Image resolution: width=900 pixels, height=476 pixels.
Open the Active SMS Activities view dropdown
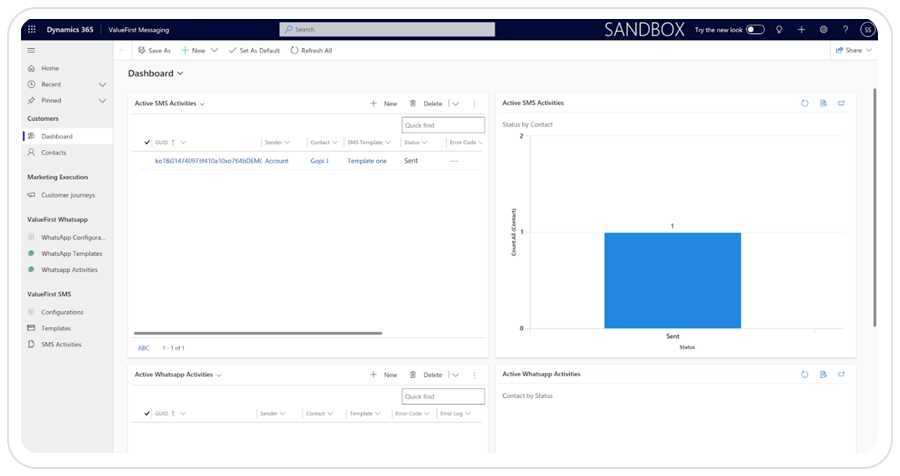coord(202,104)
